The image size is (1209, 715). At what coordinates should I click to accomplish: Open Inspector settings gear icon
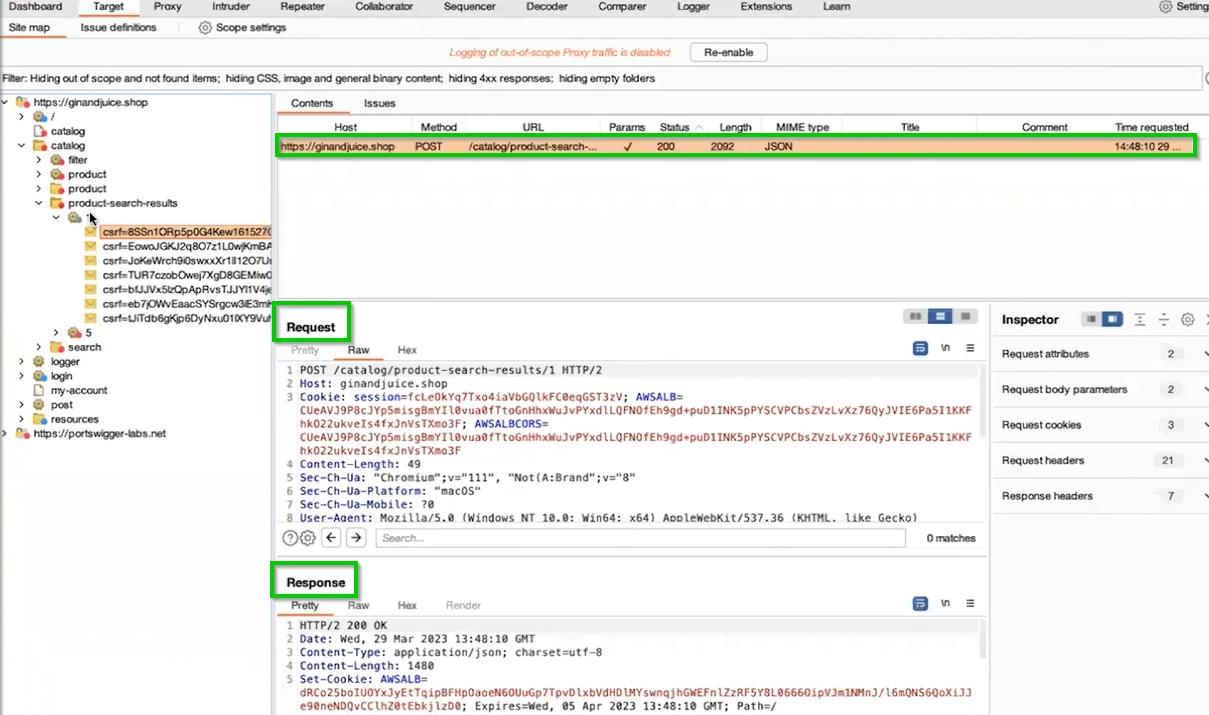pyautogui.click(x=1187, y=320)
